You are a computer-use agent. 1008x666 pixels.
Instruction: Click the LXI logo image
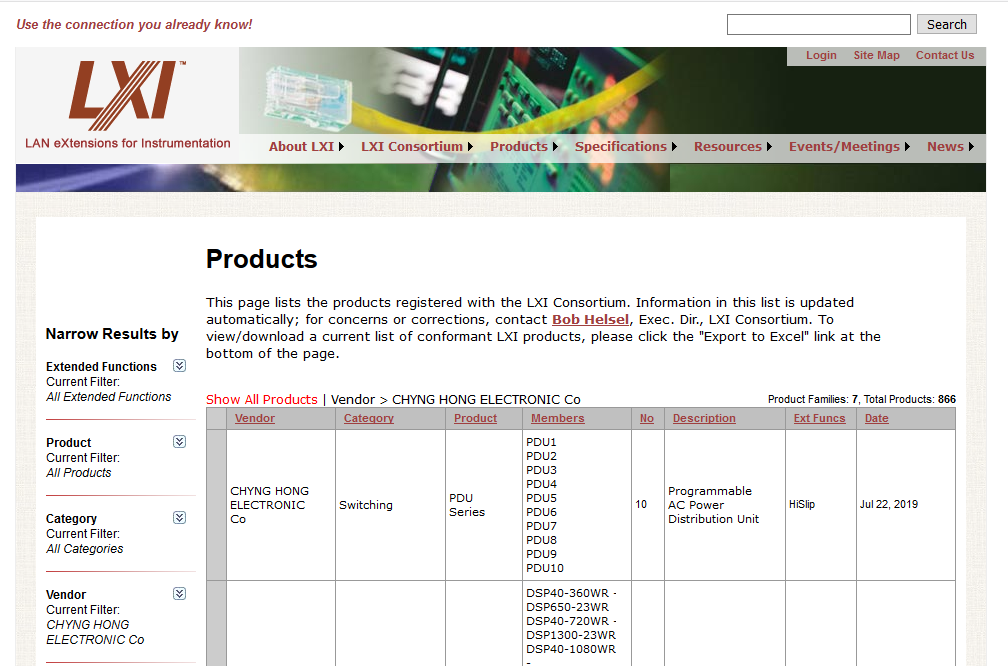tap(127, 104)
